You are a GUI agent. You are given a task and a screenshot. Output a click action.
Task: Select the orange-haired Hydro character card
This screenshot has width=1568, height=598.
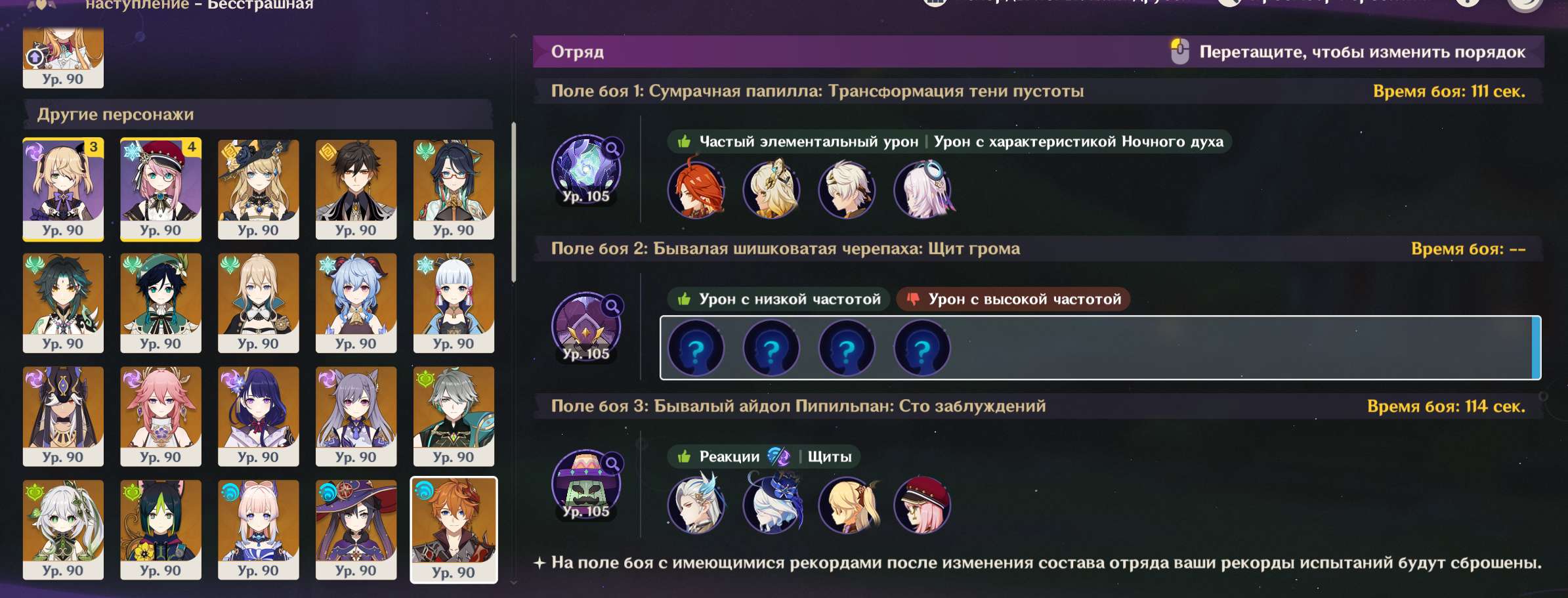[x=454, y=530]
